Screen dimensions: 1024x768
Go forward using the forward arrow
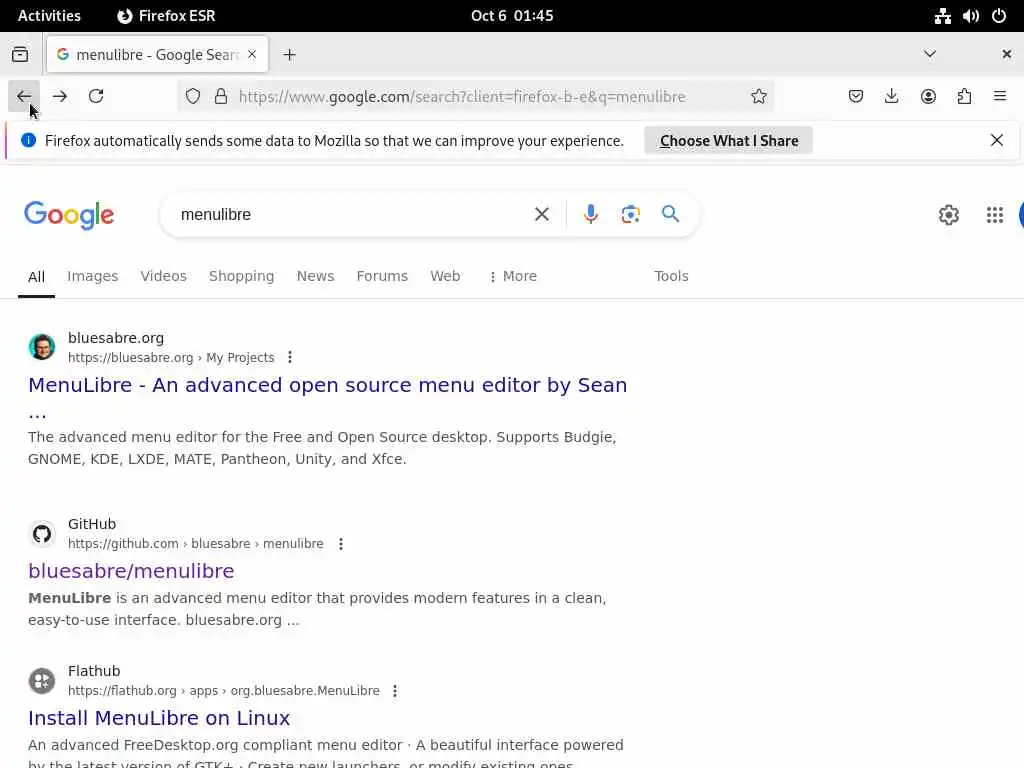click(x=60, y=97)
